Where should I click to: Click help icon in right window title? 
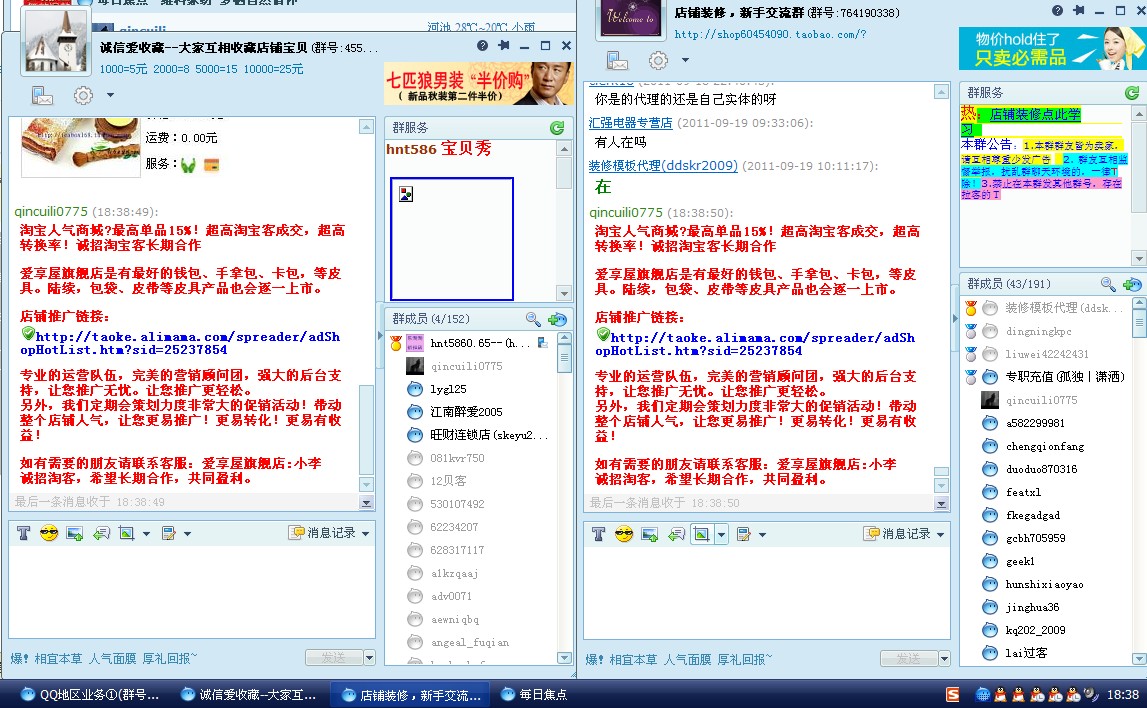pyautogui.click(x=1057, y=10)
